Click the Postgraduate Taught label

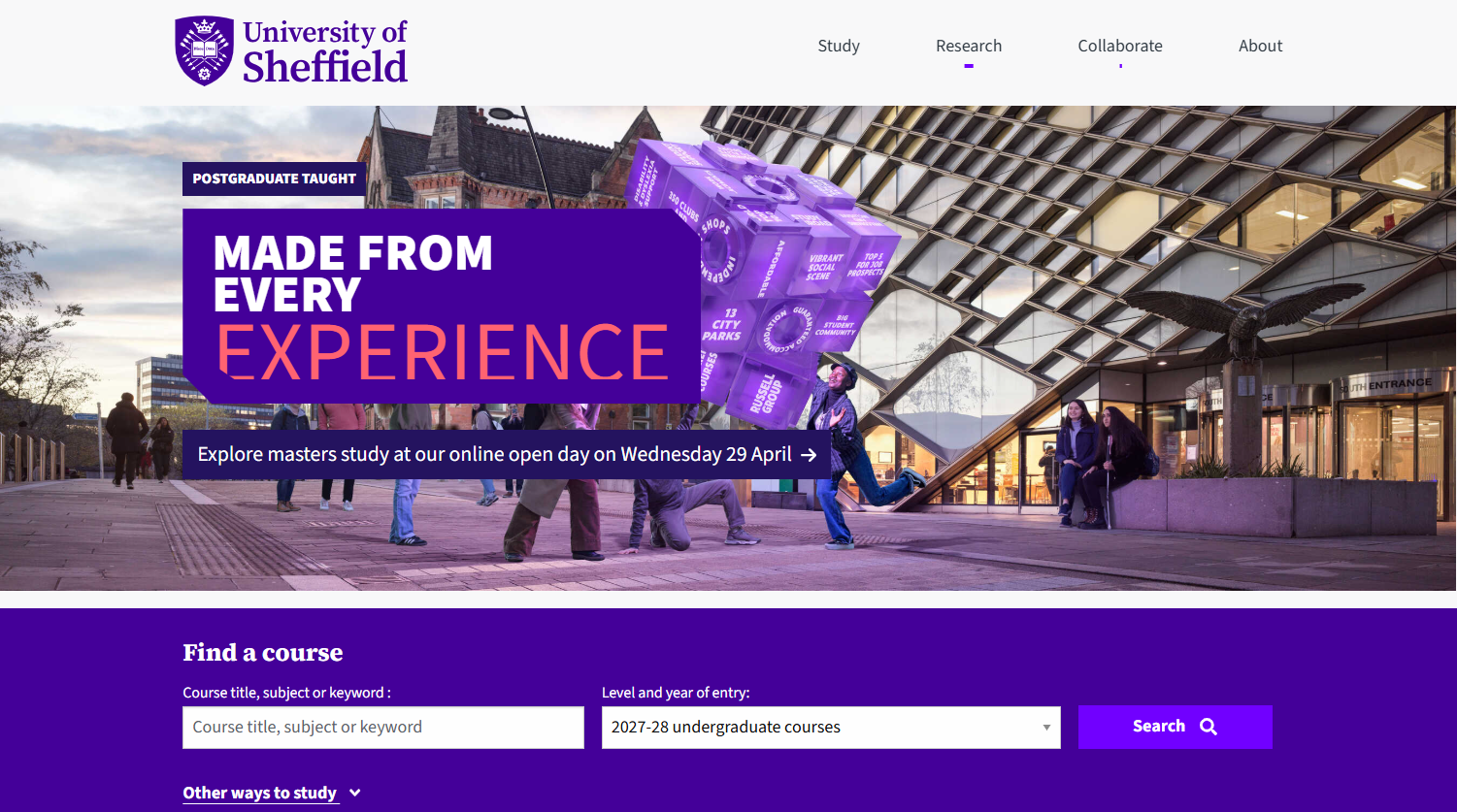[274, 179]
